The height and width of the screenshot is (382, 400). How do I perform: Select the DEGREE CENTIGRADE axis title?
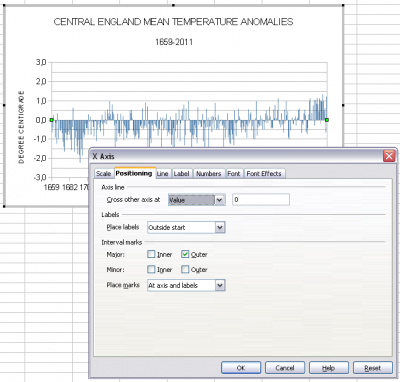pos(21,127)
